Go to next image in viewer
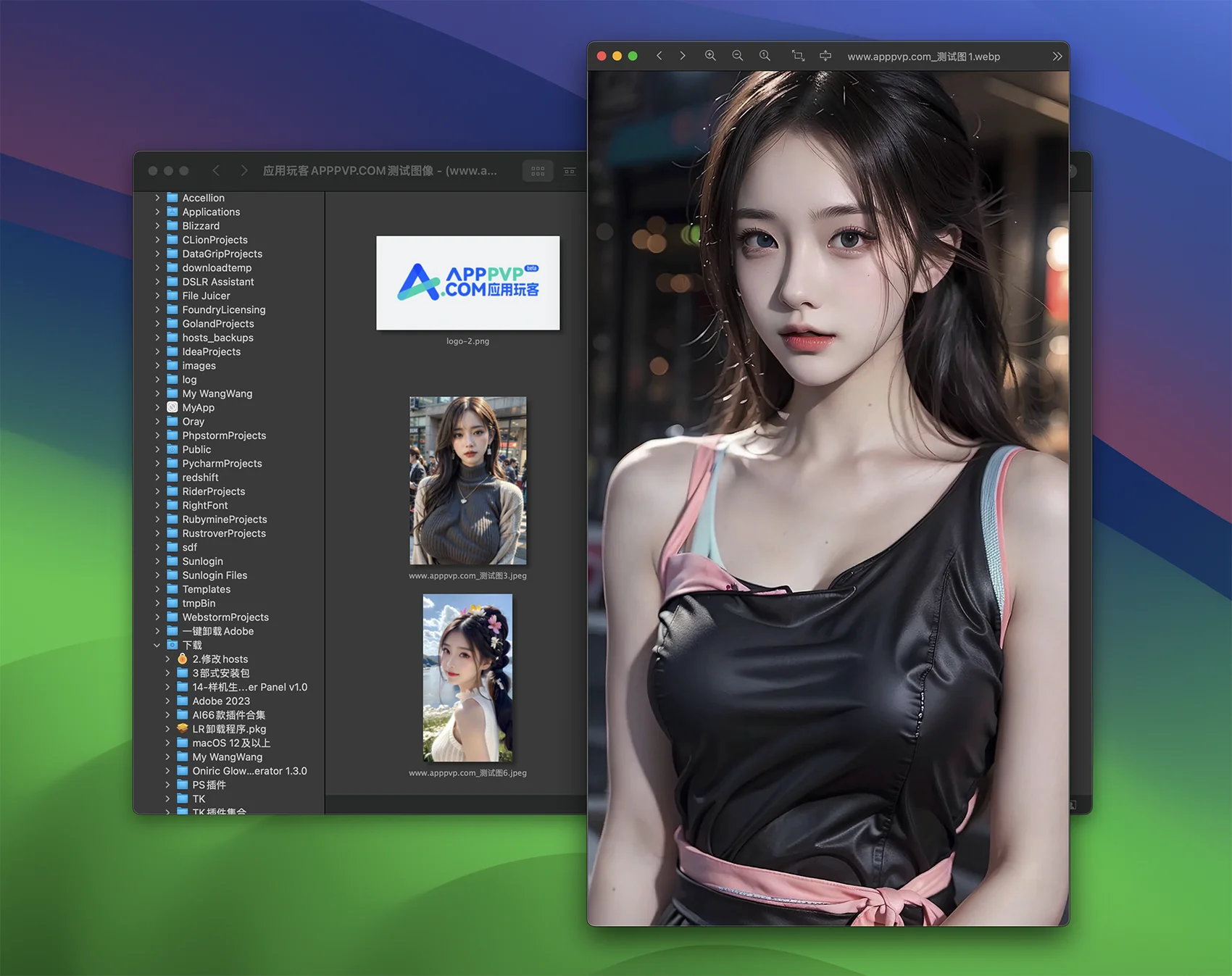The width and height of the screenshot is (1232, 976). pyautogui.click(x=682, y=56)
